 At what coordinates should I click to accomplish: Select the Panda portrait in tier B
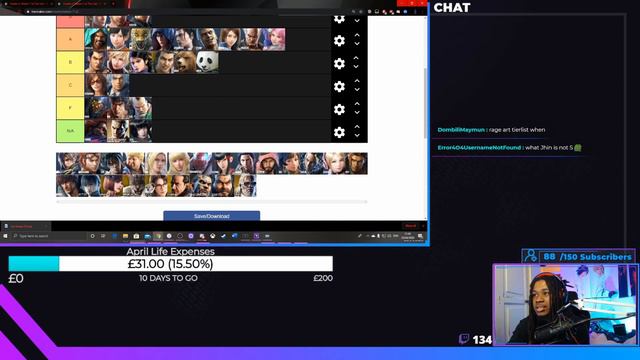point(207,62)
